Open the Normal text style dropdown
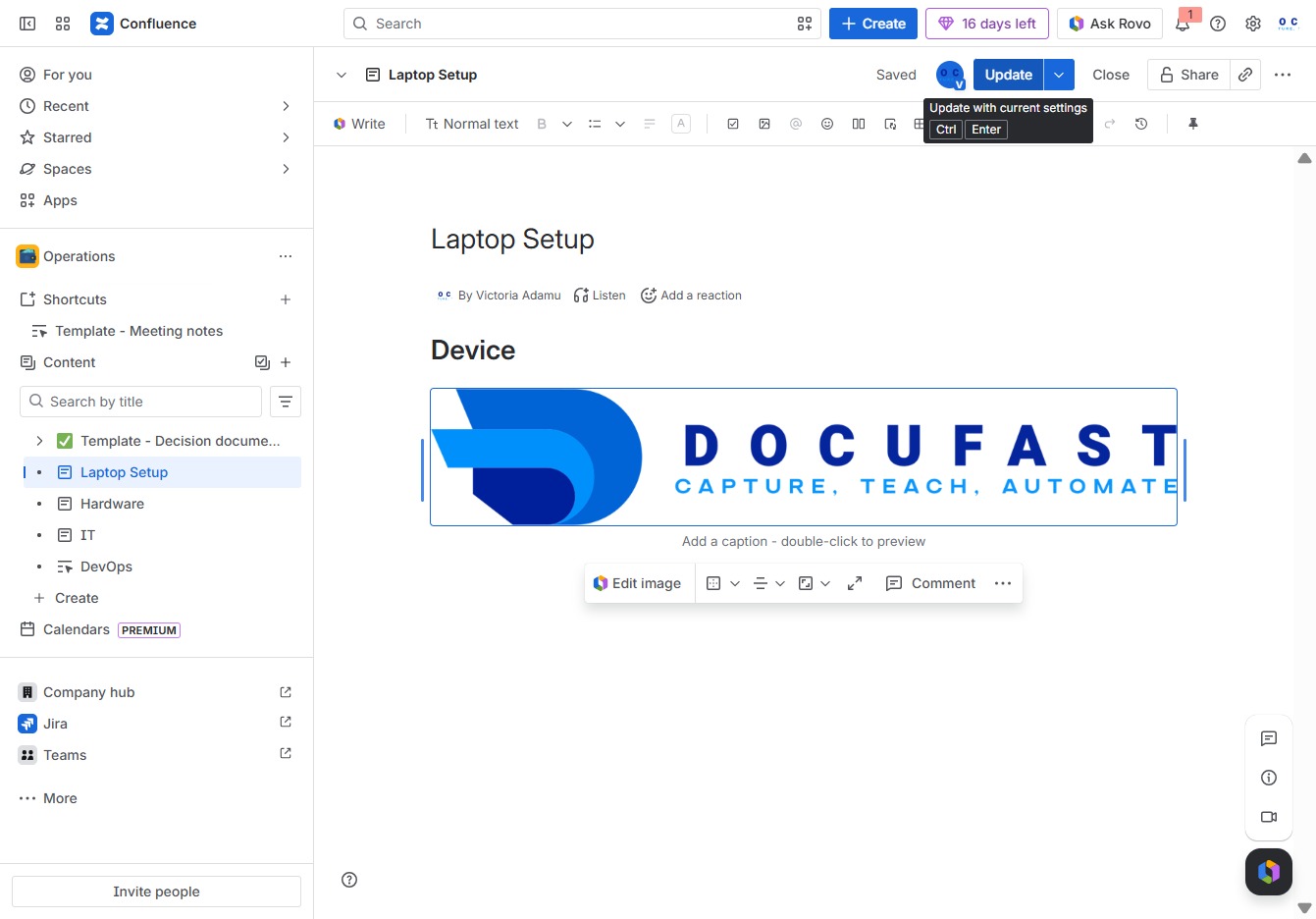 pos(472,124)
